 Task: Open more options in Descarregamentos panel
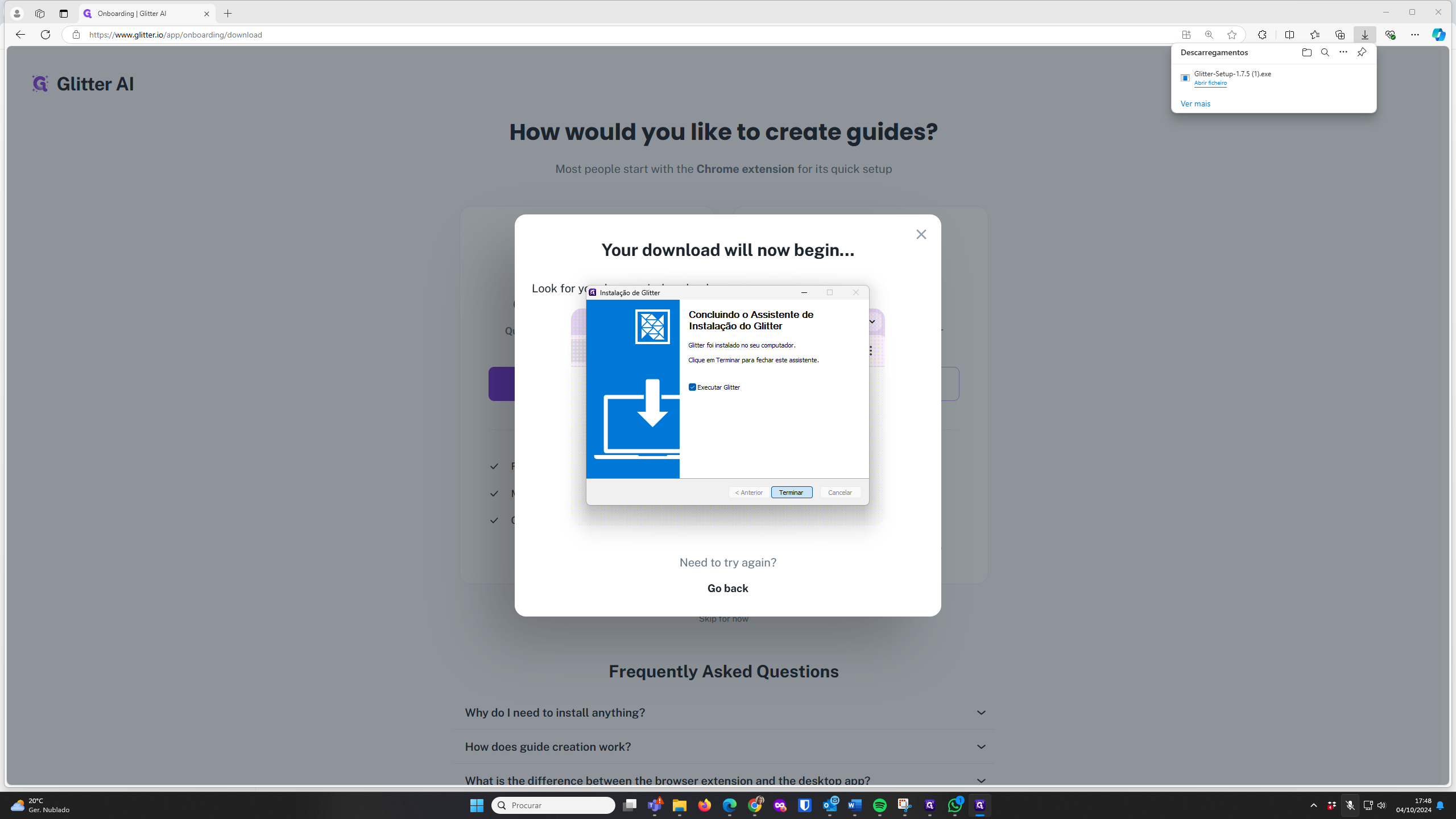pos(1343,52)
